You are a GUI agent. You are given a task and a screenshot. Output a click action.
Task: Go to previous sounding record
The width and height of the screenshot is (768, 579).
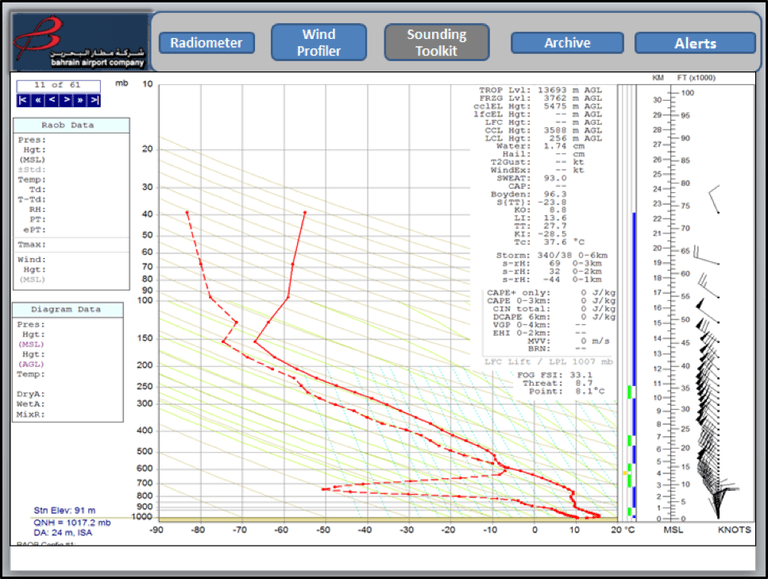click(x=51, y=100)
